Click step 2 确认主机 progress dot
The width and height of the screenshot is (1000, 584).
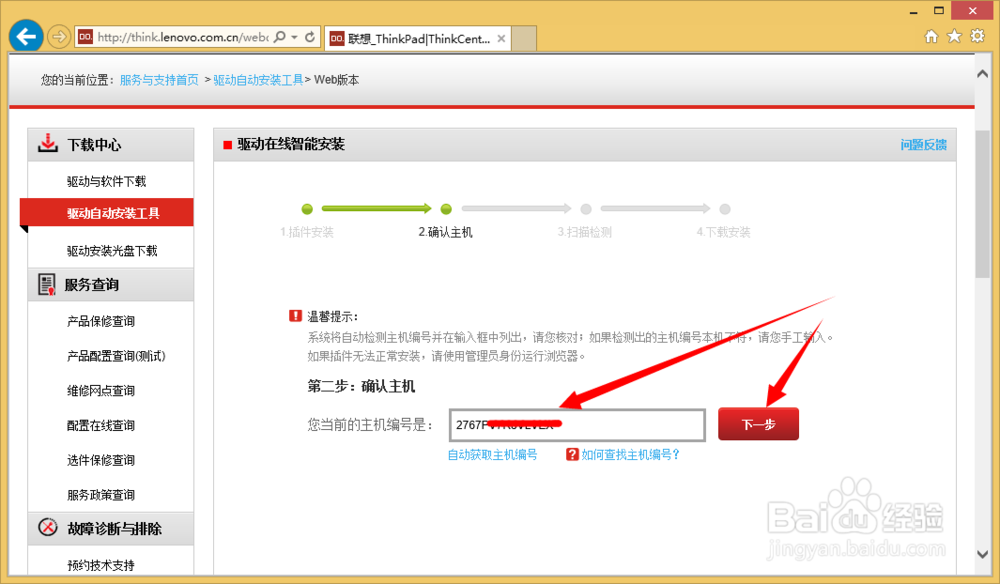click(446, 208)
